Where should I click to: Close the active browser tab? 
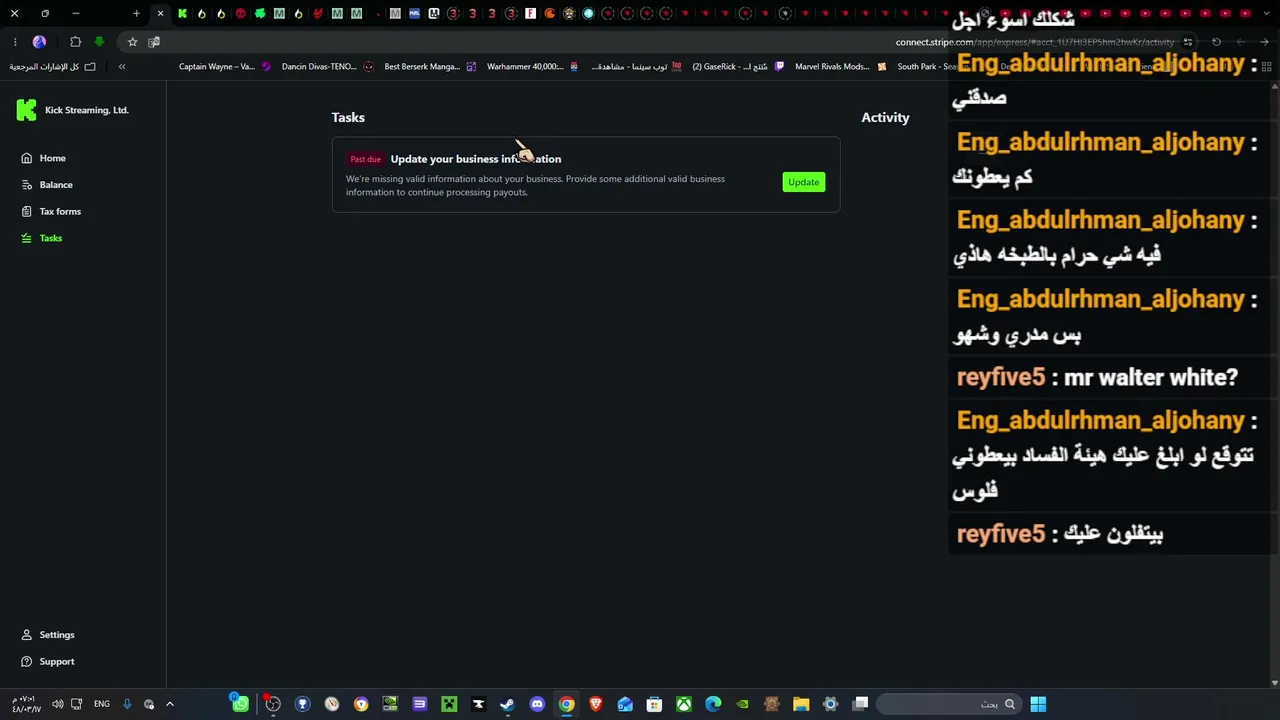(160, 14)
